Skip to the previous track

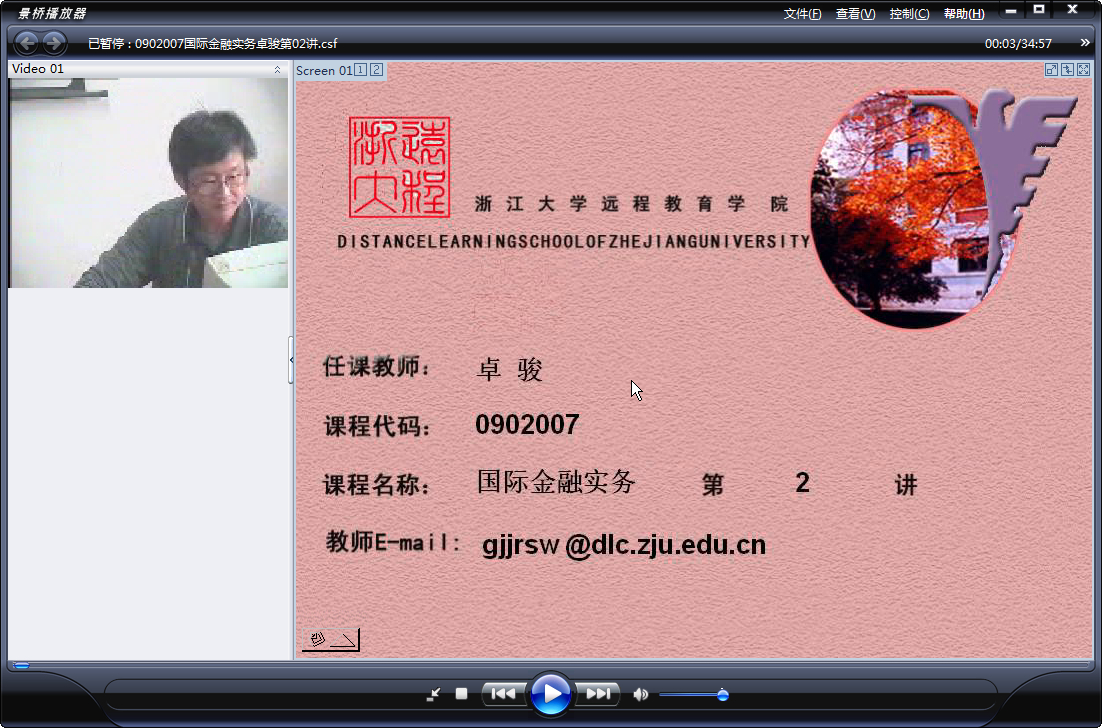[x=503, y=694]
